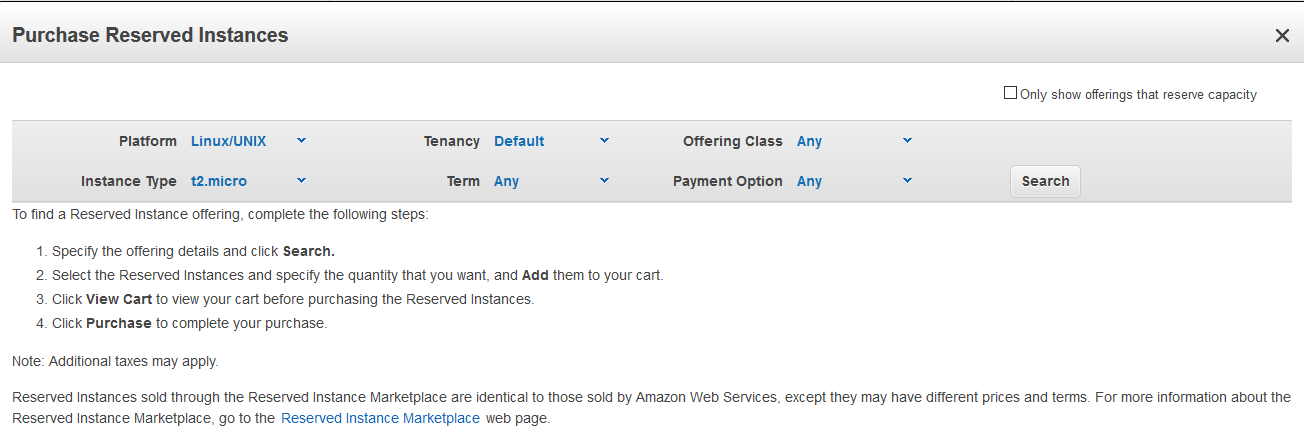This screenshot has width=1304, height=431.
Task: Click the Offering Class chevron arrow
Action: (x=907, y=141)
